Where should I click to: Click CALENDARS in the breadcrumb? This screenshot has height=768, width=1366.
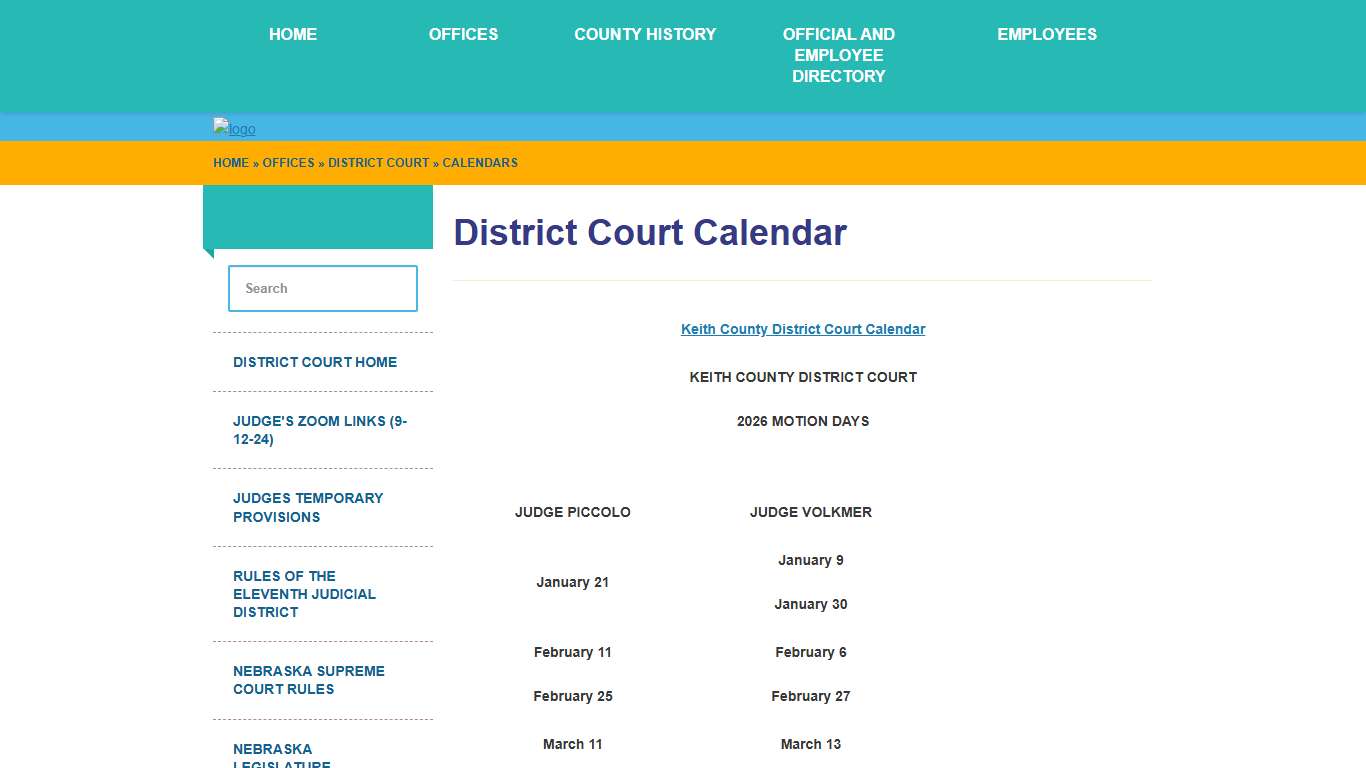[480, 163]
